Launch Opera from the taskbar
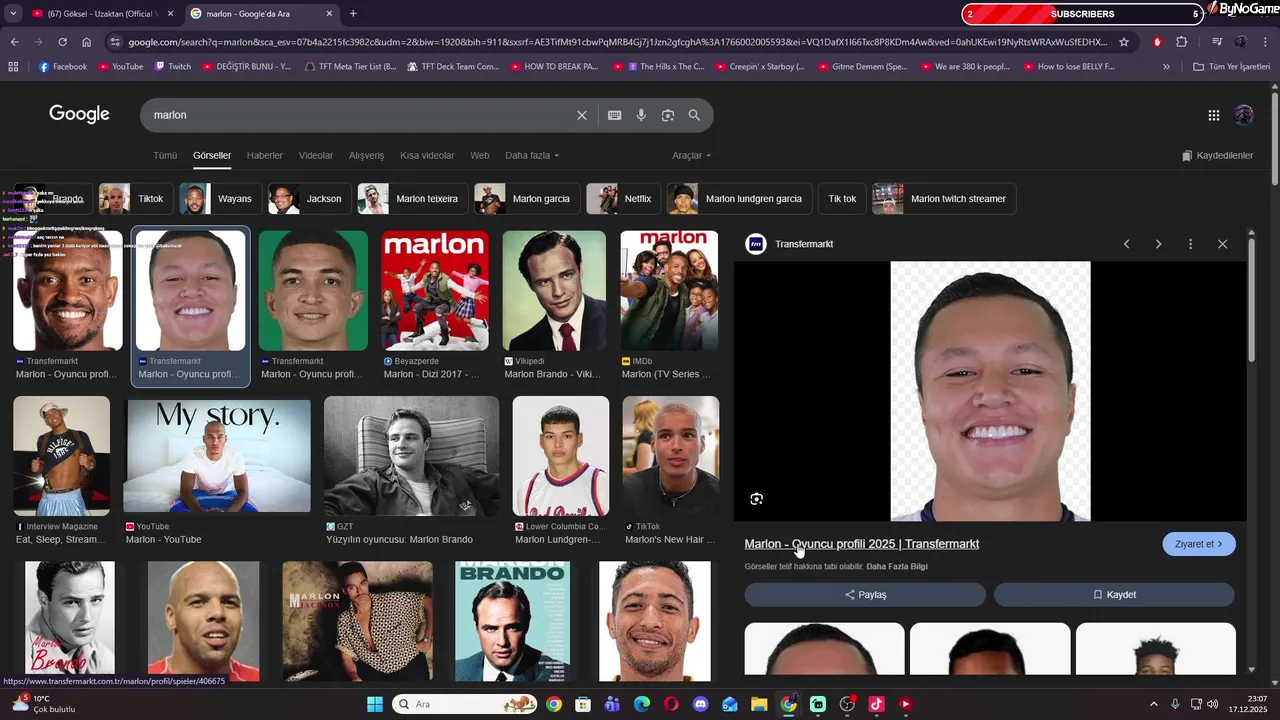This screenshot has height=720, width=1280. pos(671,704)
